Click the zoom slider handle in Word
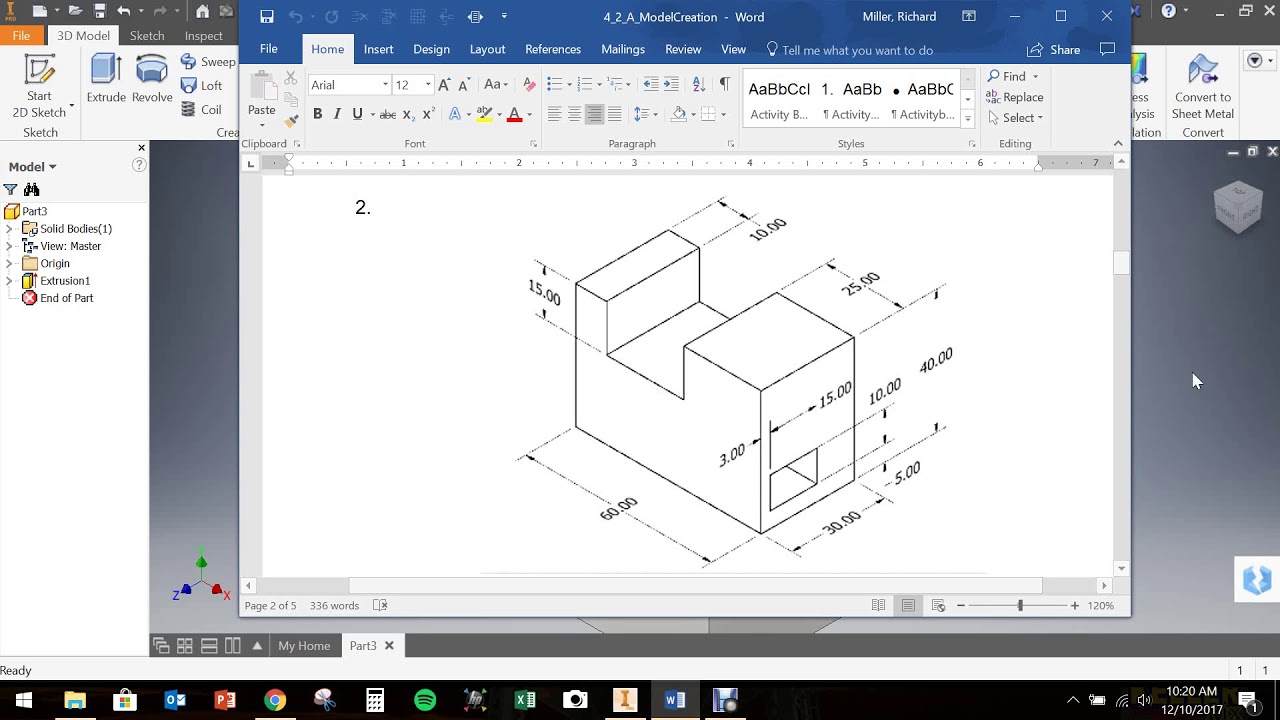The height and width of the screenshot is (720, 1280). 1020,605
